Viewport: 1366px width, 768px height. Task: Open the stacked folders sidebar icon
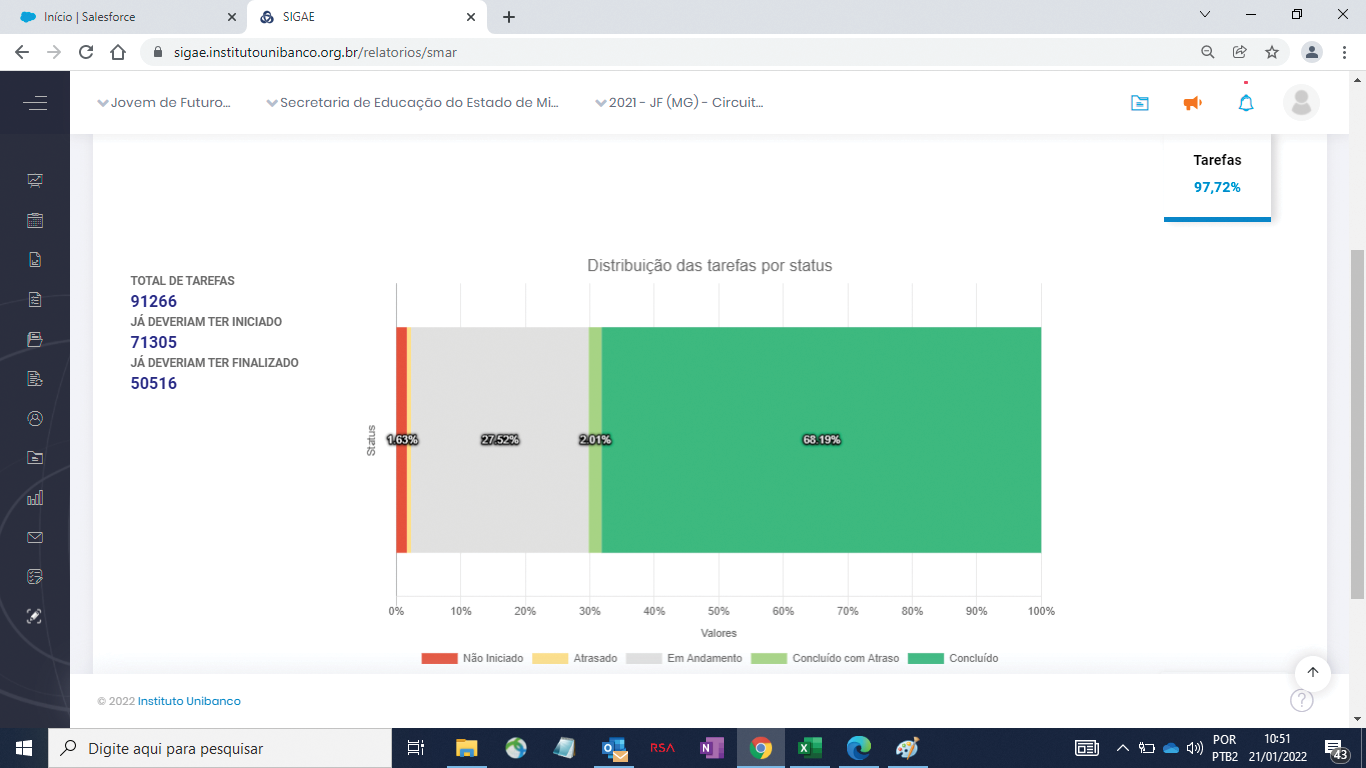point(35,339)
